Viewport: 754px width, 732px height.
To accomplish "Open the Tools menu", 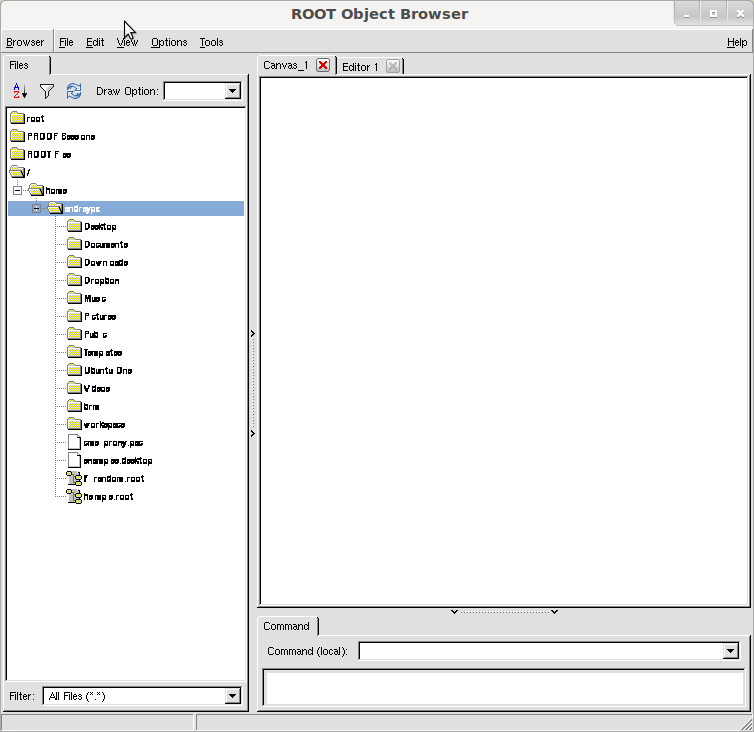I will (x=211, y=42).
